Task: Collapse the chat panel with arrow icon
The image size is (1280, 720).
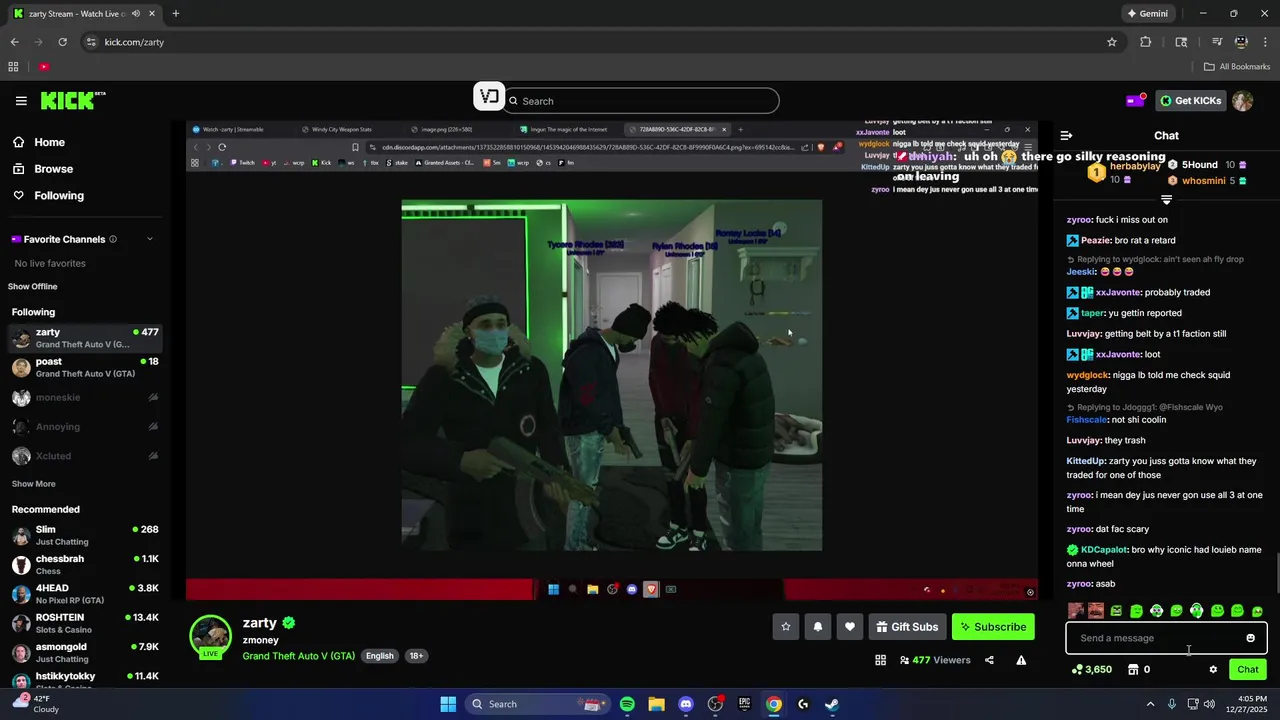Action: [x=1066, y=135]
